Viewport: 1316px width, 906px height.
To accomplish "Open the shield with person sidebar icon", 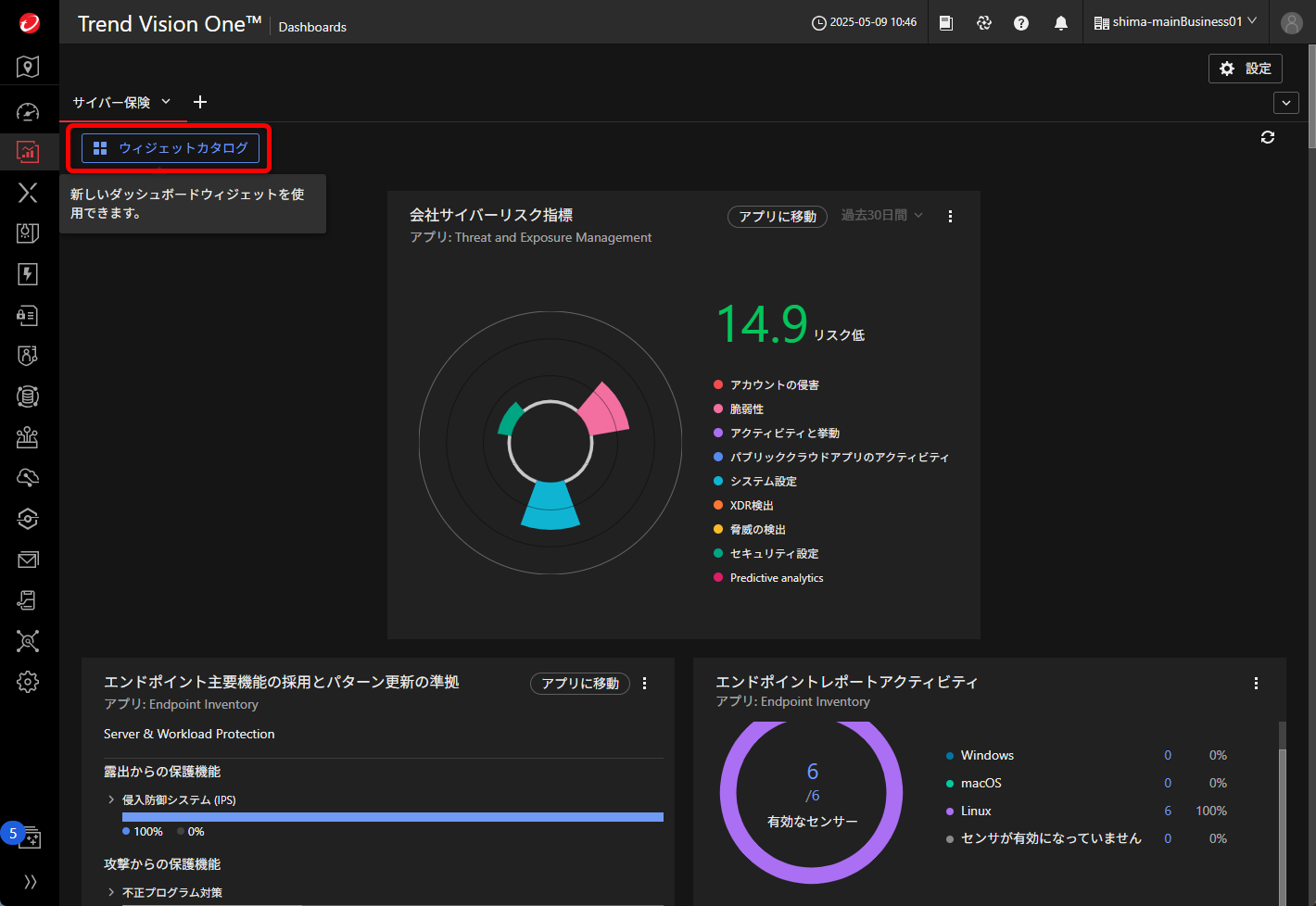I will [28, 356].
